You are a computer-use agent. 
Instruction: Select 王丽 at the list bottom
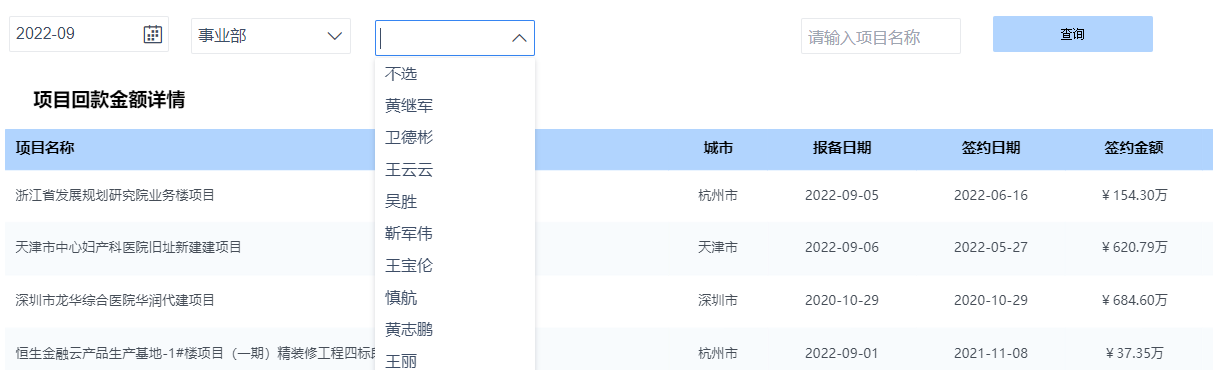[401, 359]
